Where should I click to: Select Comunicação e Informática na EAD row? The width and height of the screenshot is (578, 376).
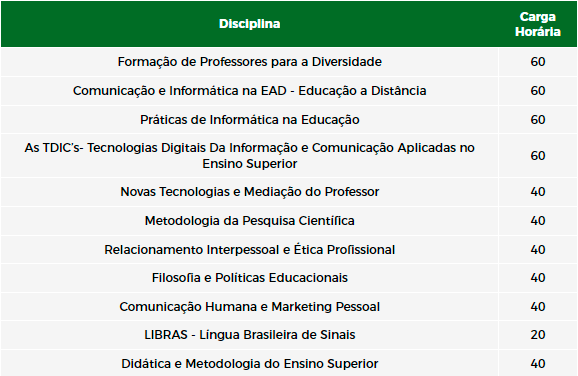[289, 91]
